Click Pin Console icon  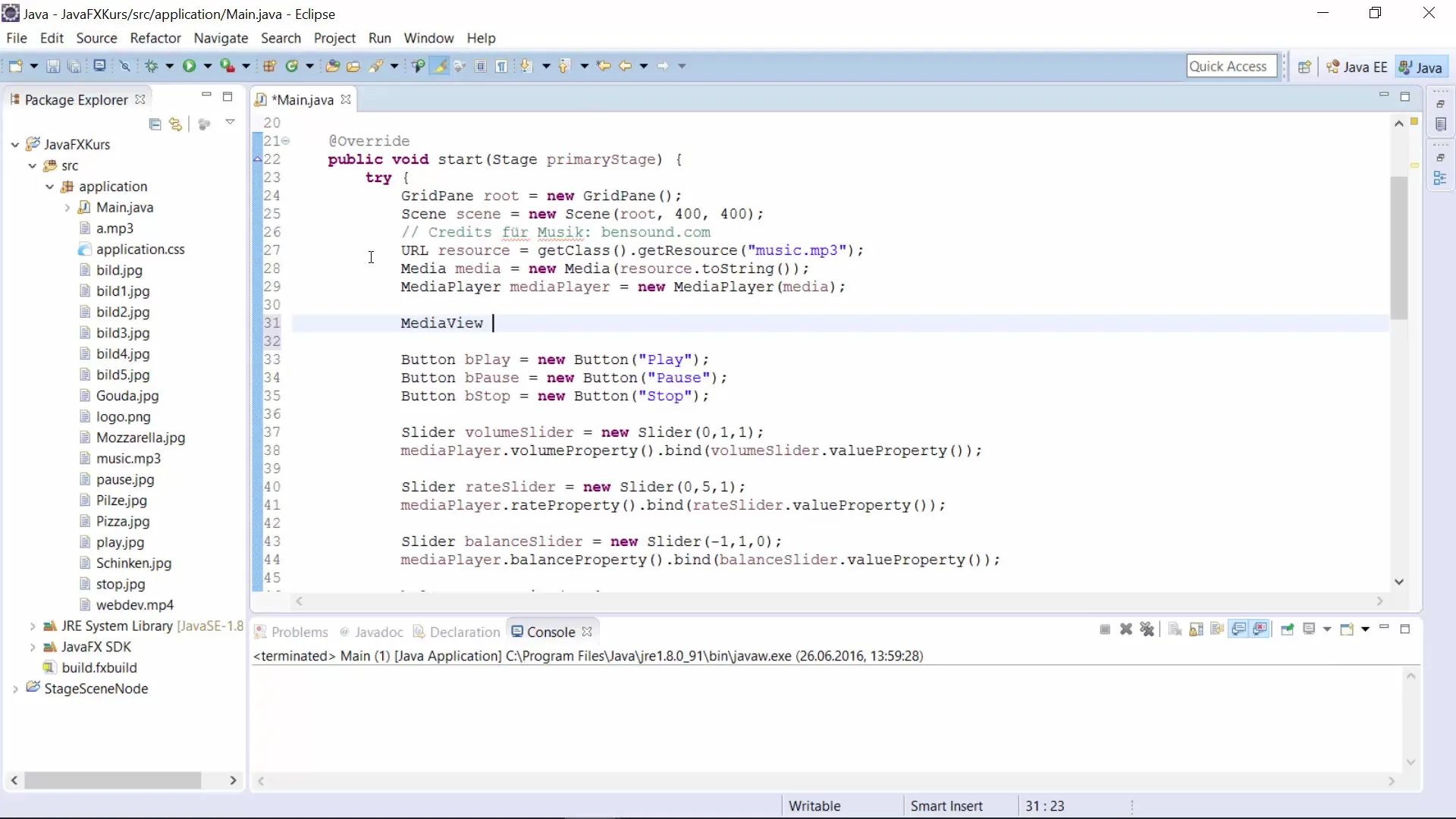coord(1287,629)
